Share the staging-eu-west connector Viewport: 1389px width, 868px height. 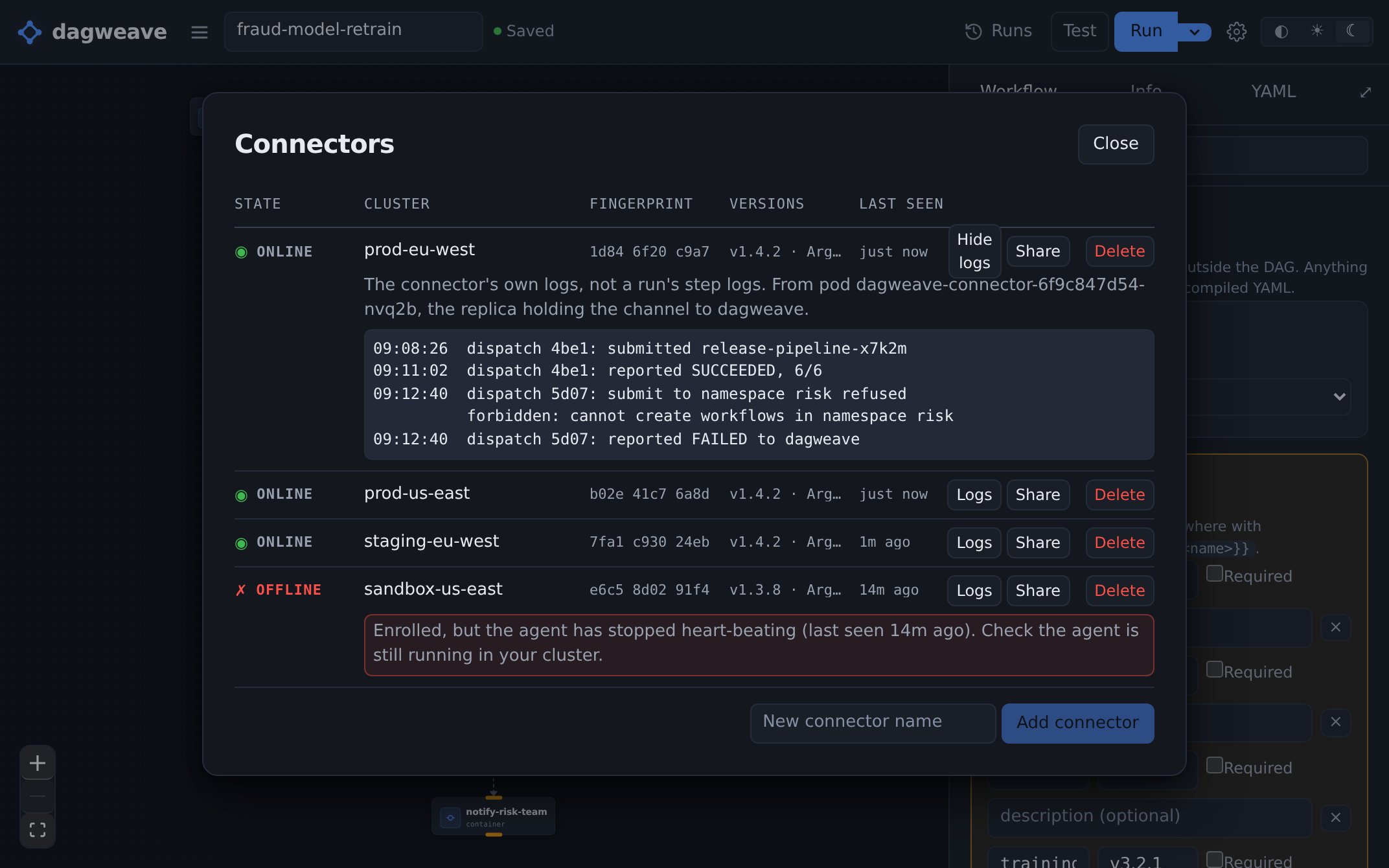(1038, 543)
